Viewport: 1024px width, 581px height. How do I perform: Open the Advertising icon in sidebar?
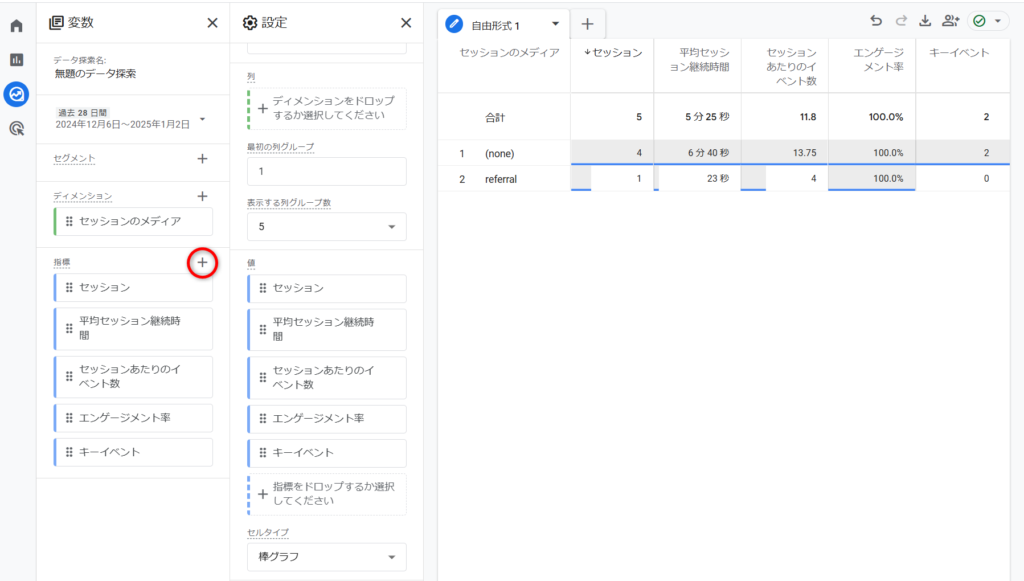[x=16, y=128]
